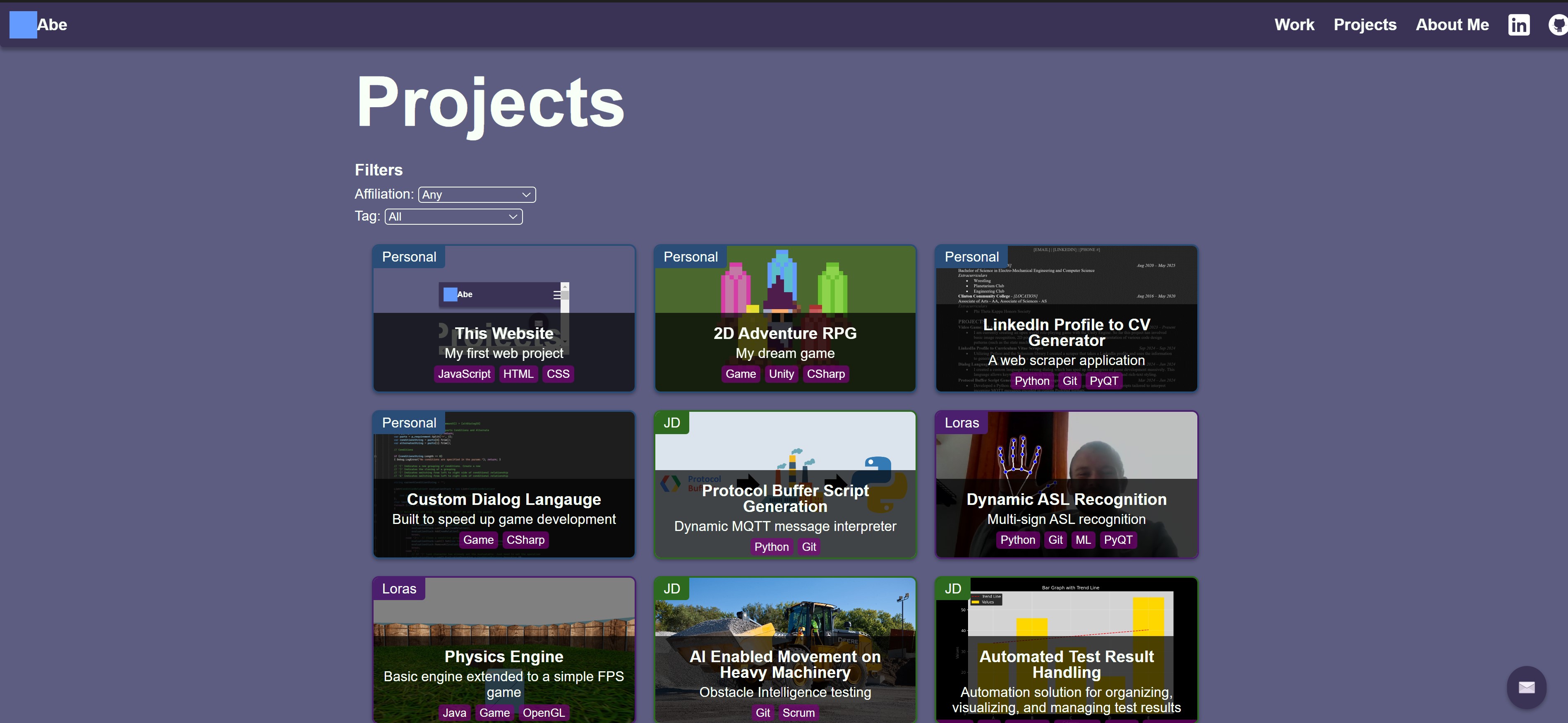The image size is (1568, 723).
Task: Click the Abe logo square in the navbar
Action: [x=23, y=25]
